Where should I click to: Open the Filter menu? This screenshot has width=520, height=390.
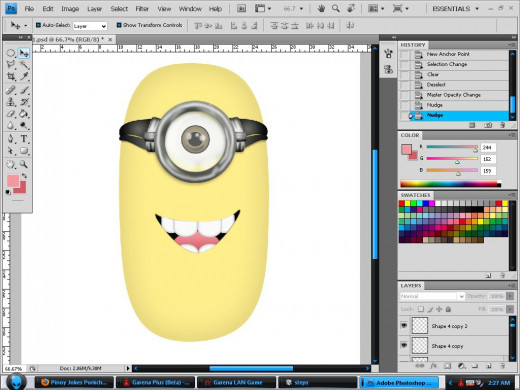coord(142,9)
